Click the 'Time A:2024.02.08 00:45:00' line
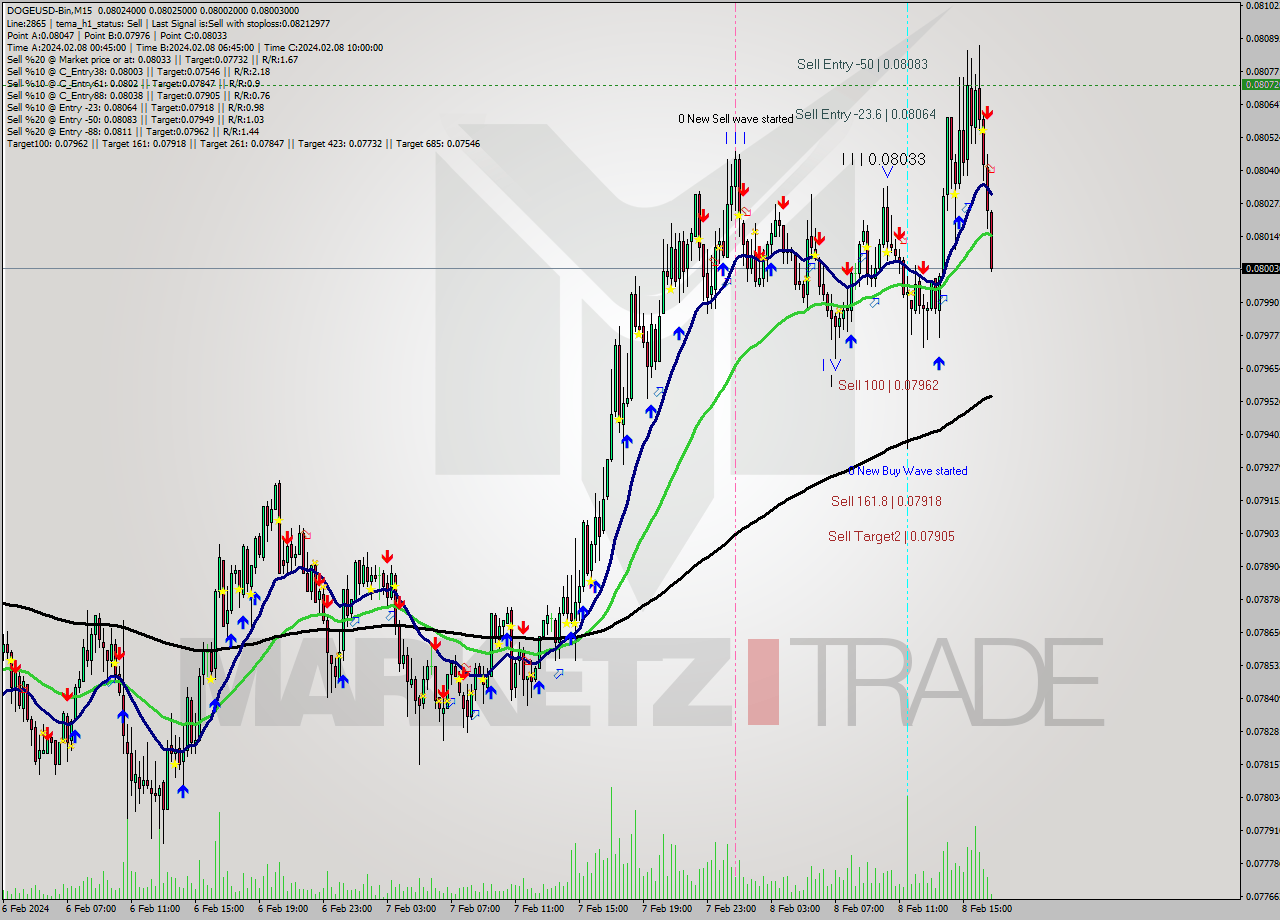Viewport: 1280px width, 920px height. [195, 47]
